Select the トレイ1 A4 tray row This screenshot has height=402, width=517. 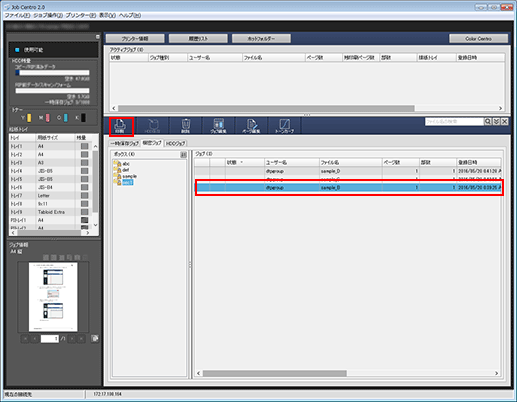(50, 146)
